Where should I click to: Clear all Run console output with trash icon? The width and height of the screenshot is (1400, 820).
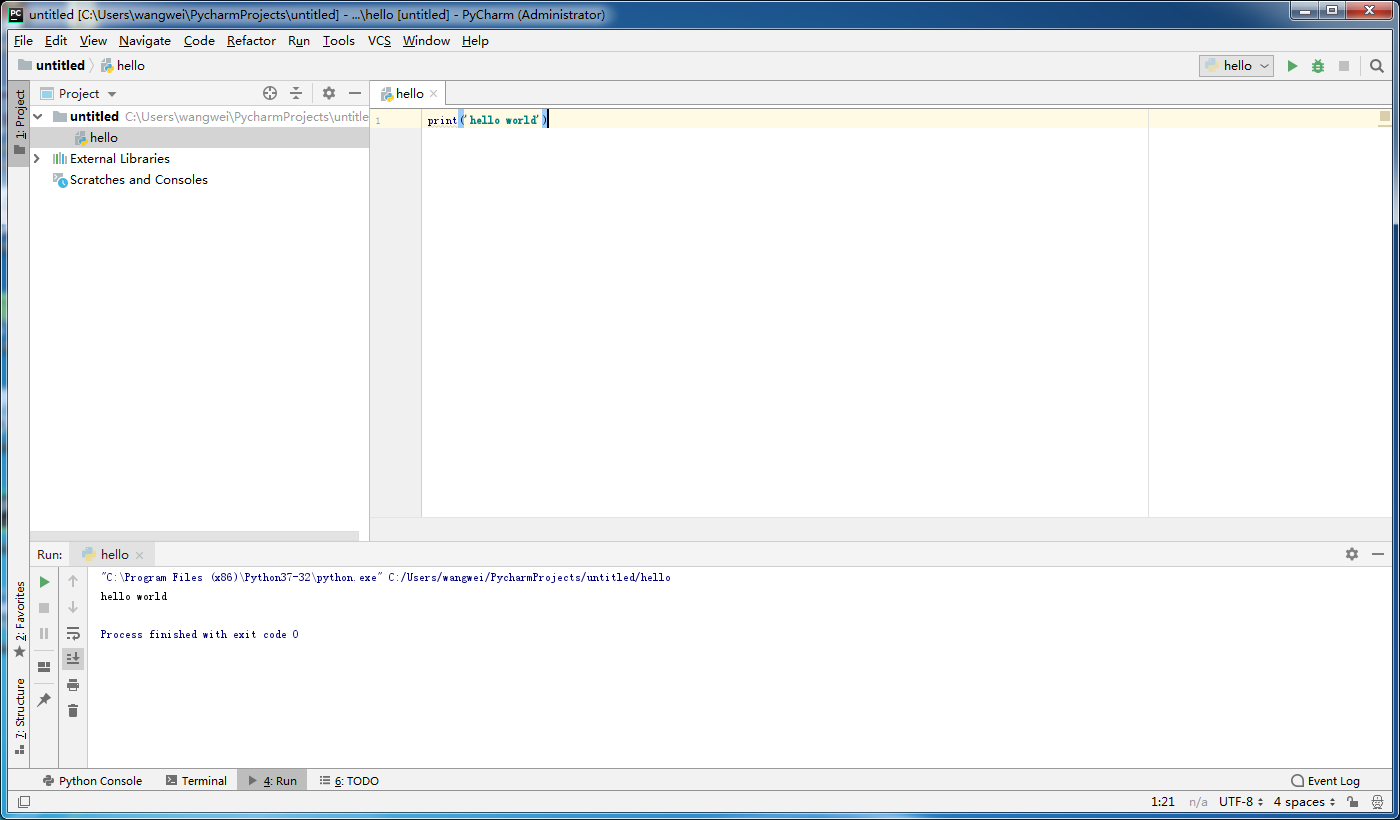pos(73,711)
